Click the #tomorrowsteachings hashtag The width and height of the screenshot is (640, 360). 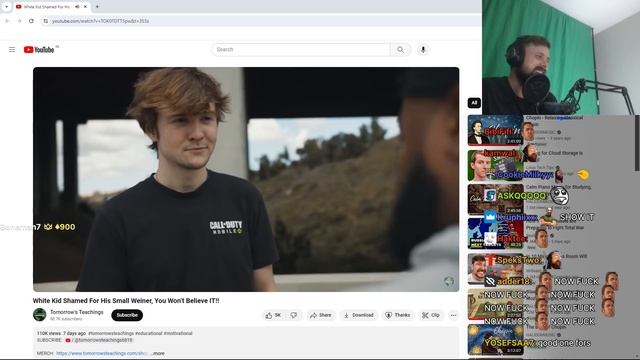[111, 333]
